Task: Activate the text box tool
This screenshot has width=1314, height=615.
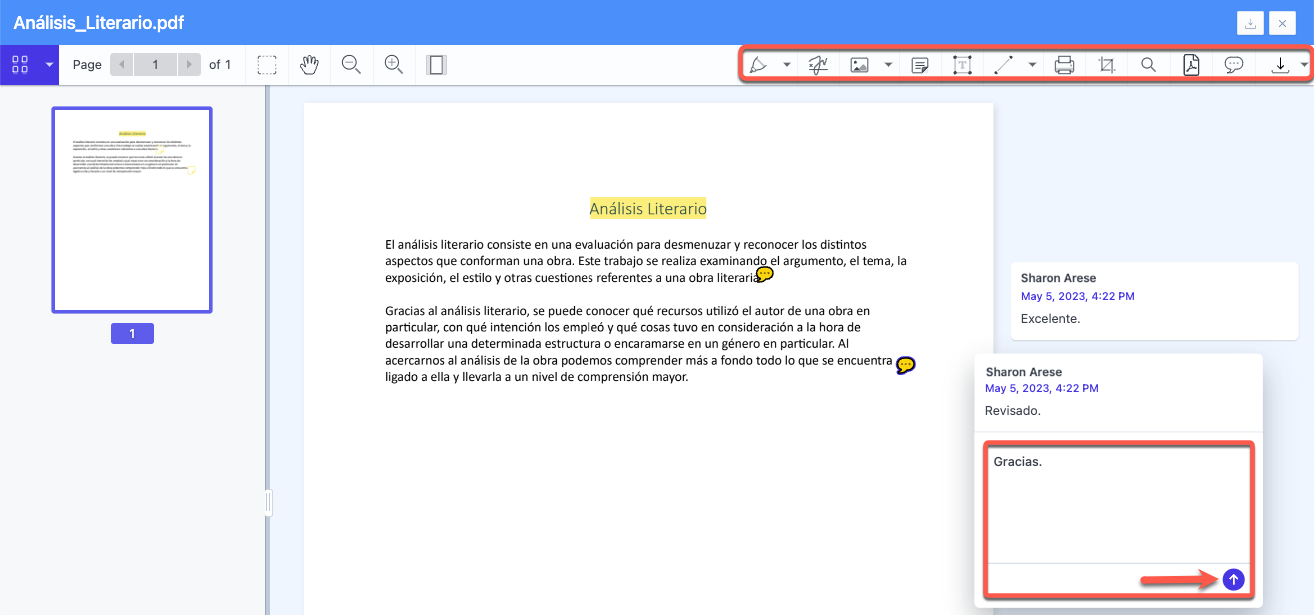Action: point(962,65)
